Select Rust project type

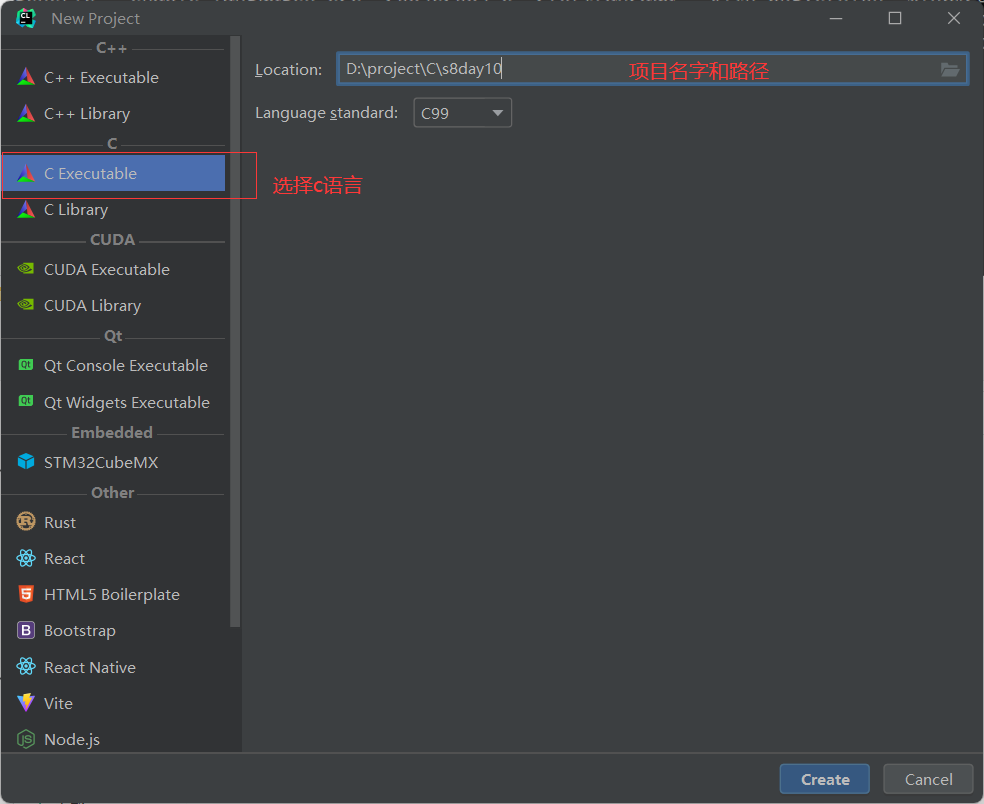click(x=113, y=522)
